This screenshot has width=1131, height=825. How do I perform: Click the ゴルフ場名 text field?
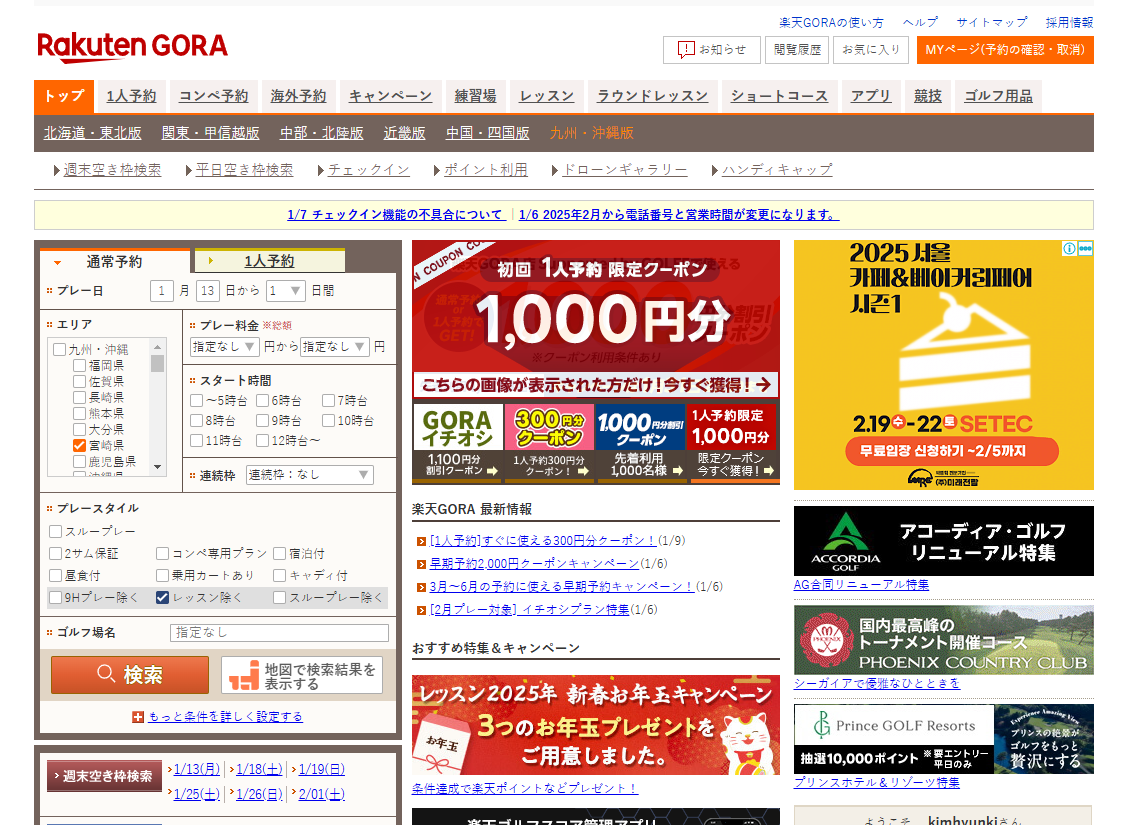pos(280,632)
